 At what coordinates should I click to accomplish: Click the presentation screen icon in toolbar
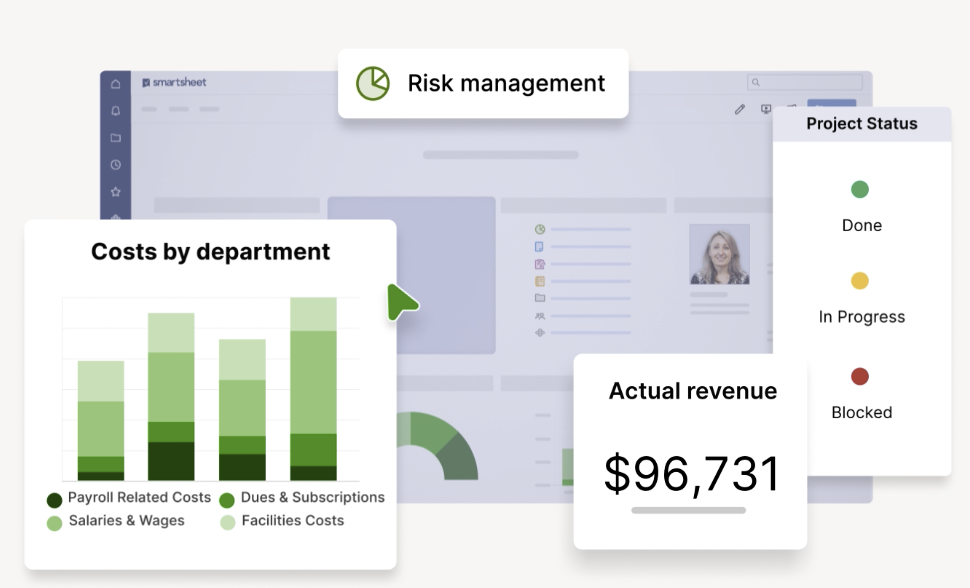[x=766, y=109]
